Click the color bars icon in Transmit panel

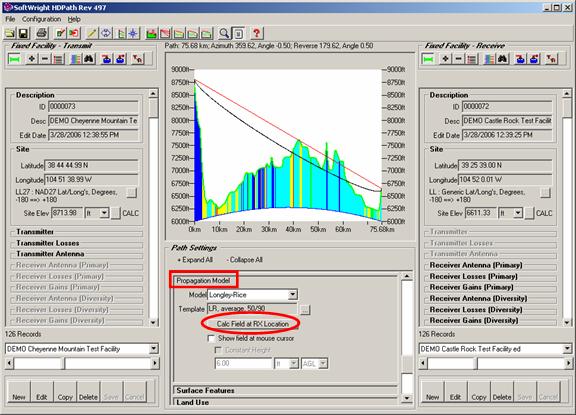click(x=76, y=59)
